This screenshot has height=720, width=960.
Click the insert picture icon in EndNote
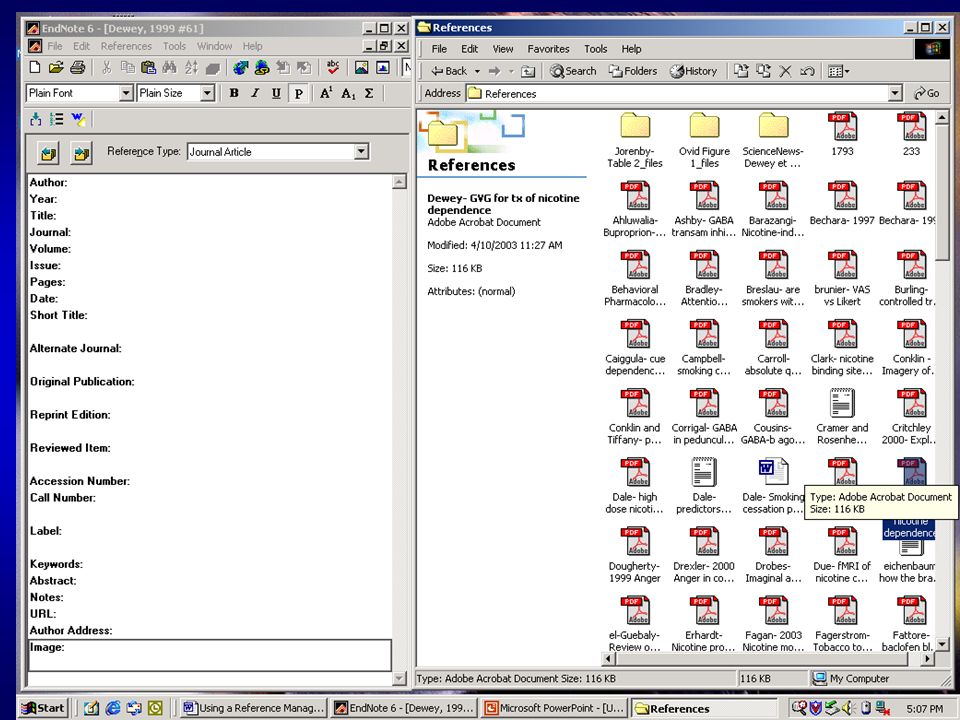coord(361,67)
